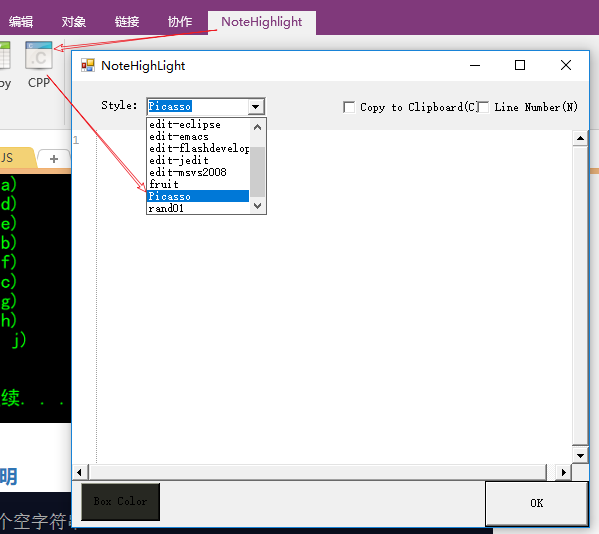Enable Line Number checkbox
The height and width of the screenshot is (534, 599).
pyautogui.click(x=483, y=107)
